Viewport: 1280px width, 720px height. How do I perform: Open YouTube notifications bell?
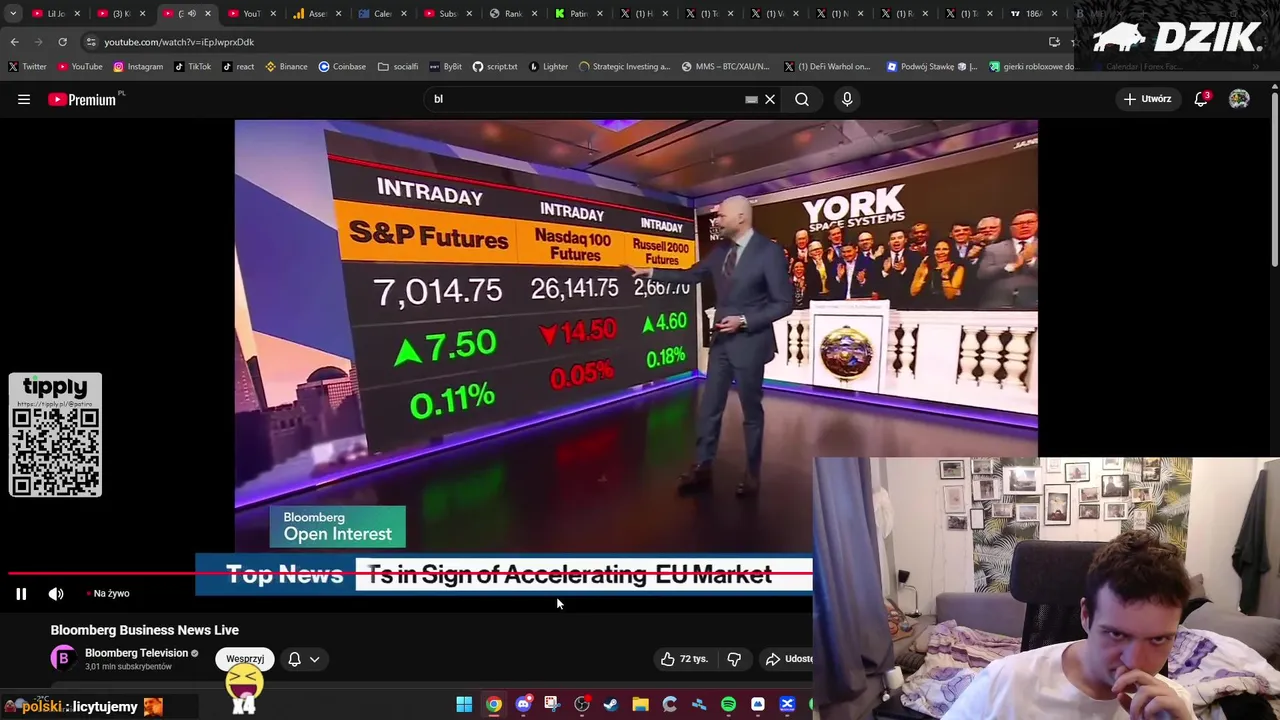pos(1202,99)
